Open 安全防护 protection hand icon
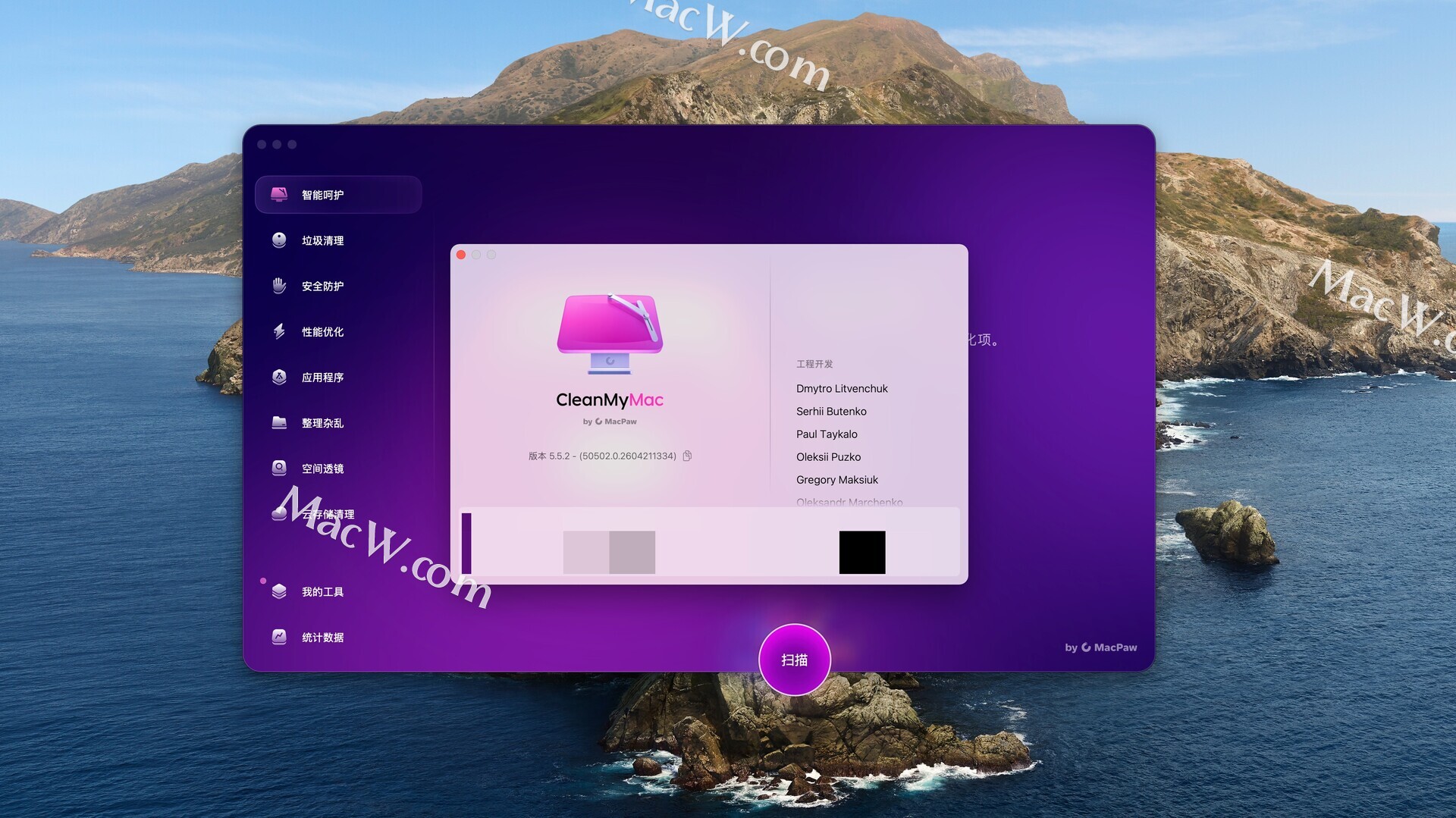1456x818 pixels. [x=279, y=286]
